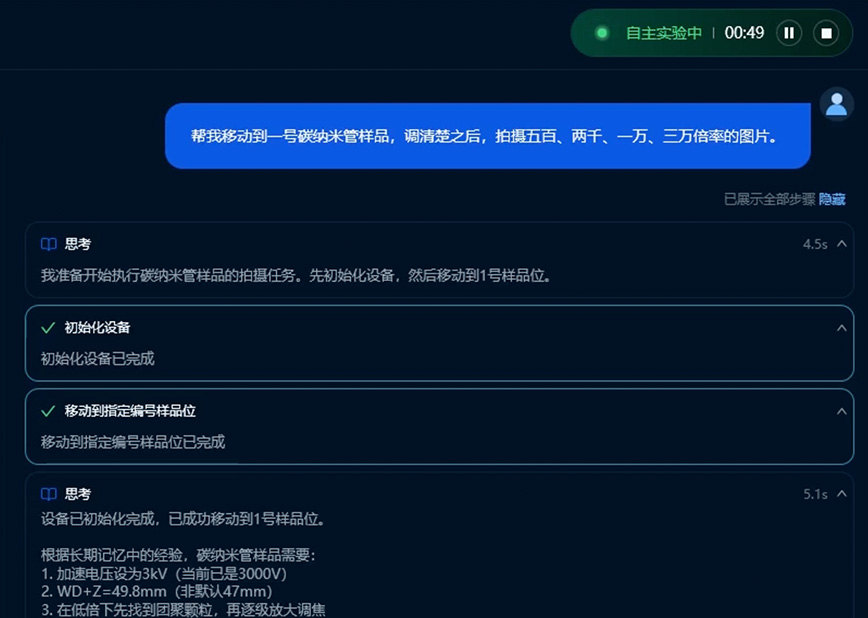Screen dimensions: 868x618
Task: Click the 5.1s duration label
Action: pos(815,494)
